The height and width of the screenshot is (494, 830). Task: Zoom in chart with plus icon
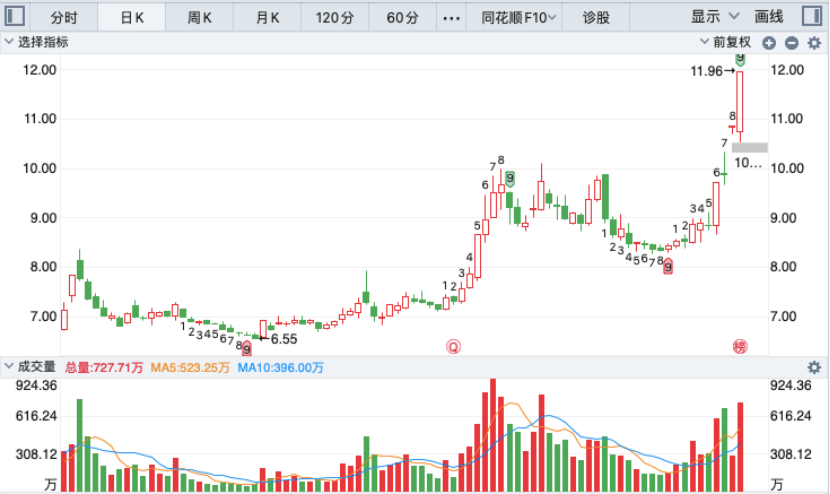click(x=769, y=43)
